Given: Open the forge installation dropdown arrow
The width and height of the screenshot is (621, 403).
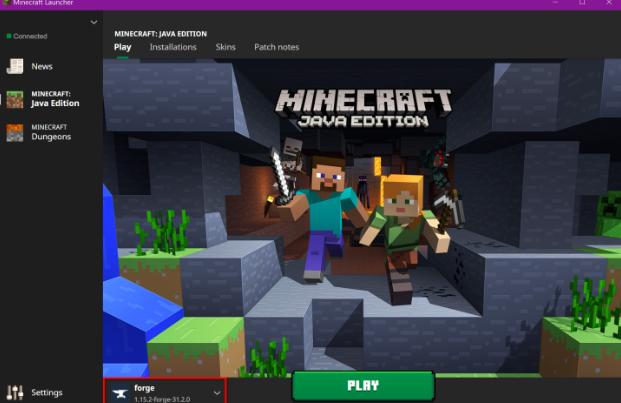Looking at the screenshot, I should click(x=217, y=393).
